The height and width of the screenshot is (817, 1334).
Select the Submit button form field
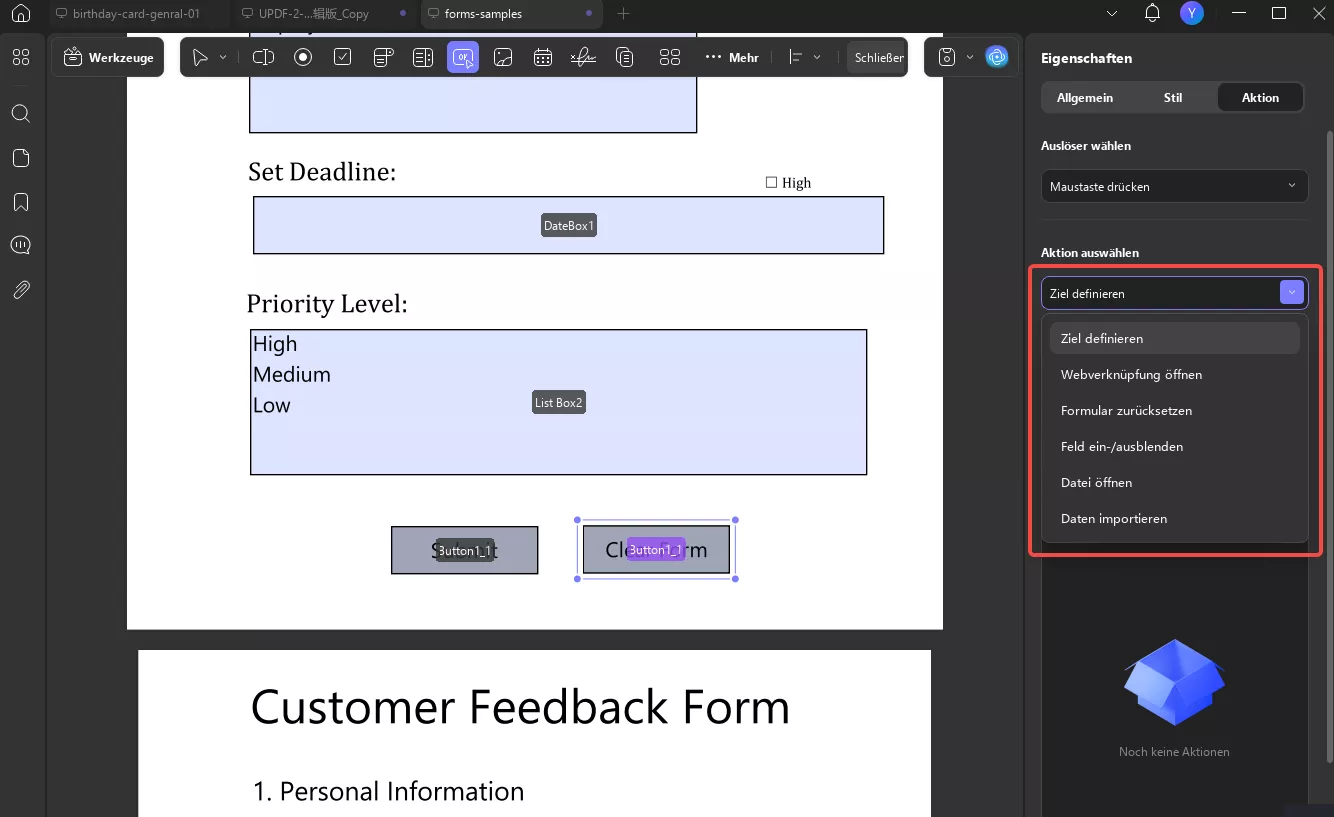(x=465, y=550)
